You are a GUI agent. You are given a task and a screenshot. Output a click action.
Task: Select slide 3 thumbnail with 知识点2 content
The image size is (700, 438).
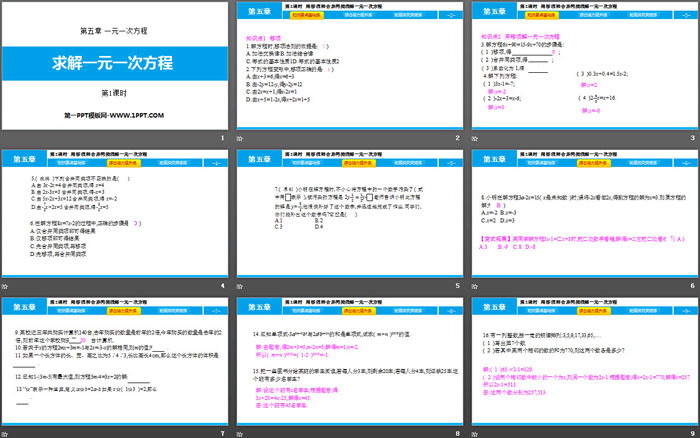point(585,66)
